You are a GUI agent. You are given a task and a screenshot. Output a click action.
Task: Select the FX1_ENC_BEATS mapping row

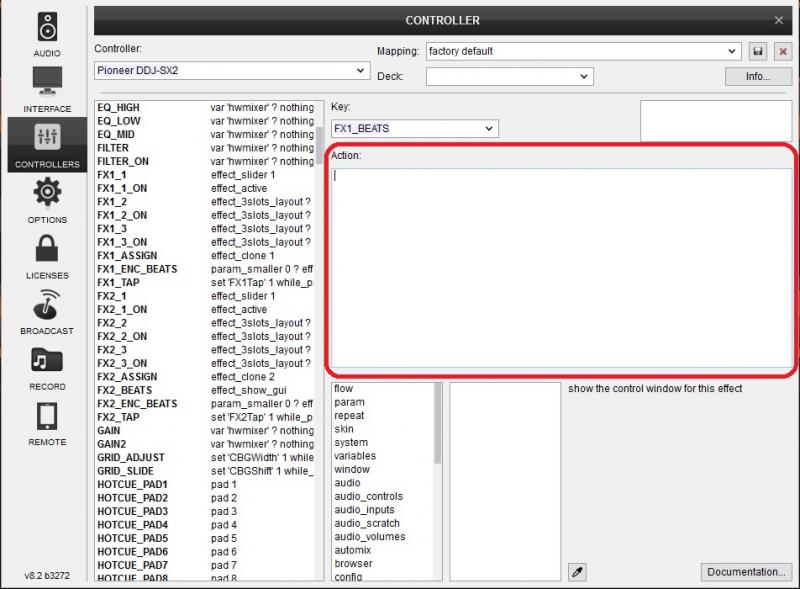[206, 269]
